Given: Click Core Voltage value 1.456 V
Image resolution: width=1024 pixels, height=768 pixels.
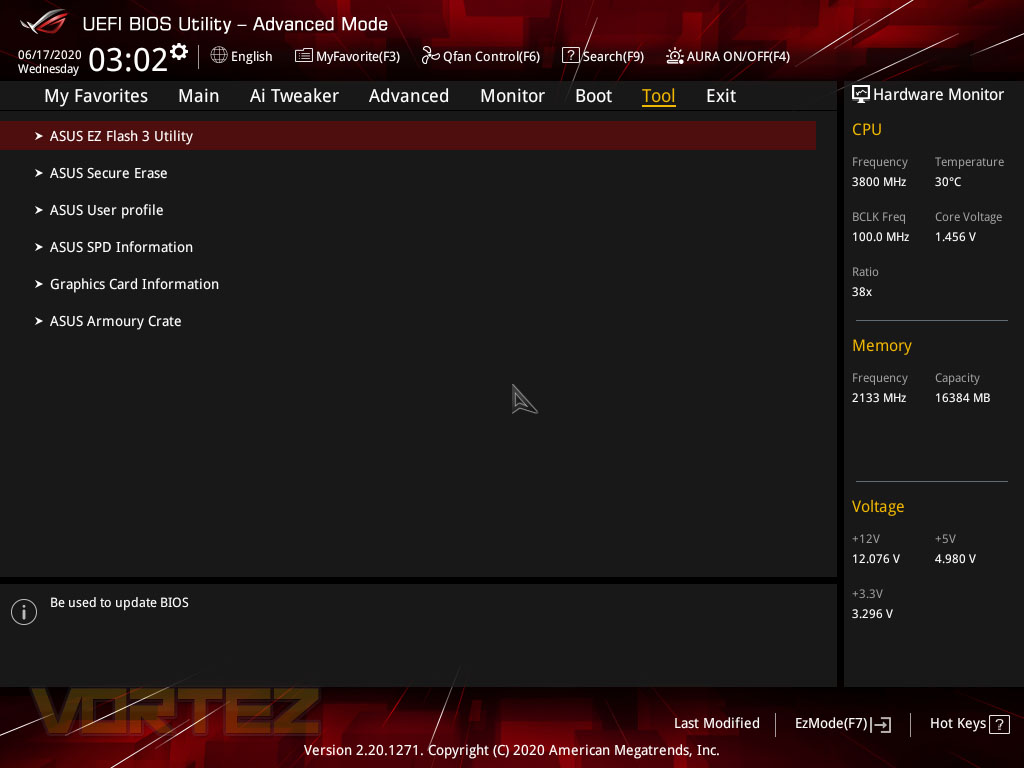Looking at the screenshot, I should tap(955, 236).
